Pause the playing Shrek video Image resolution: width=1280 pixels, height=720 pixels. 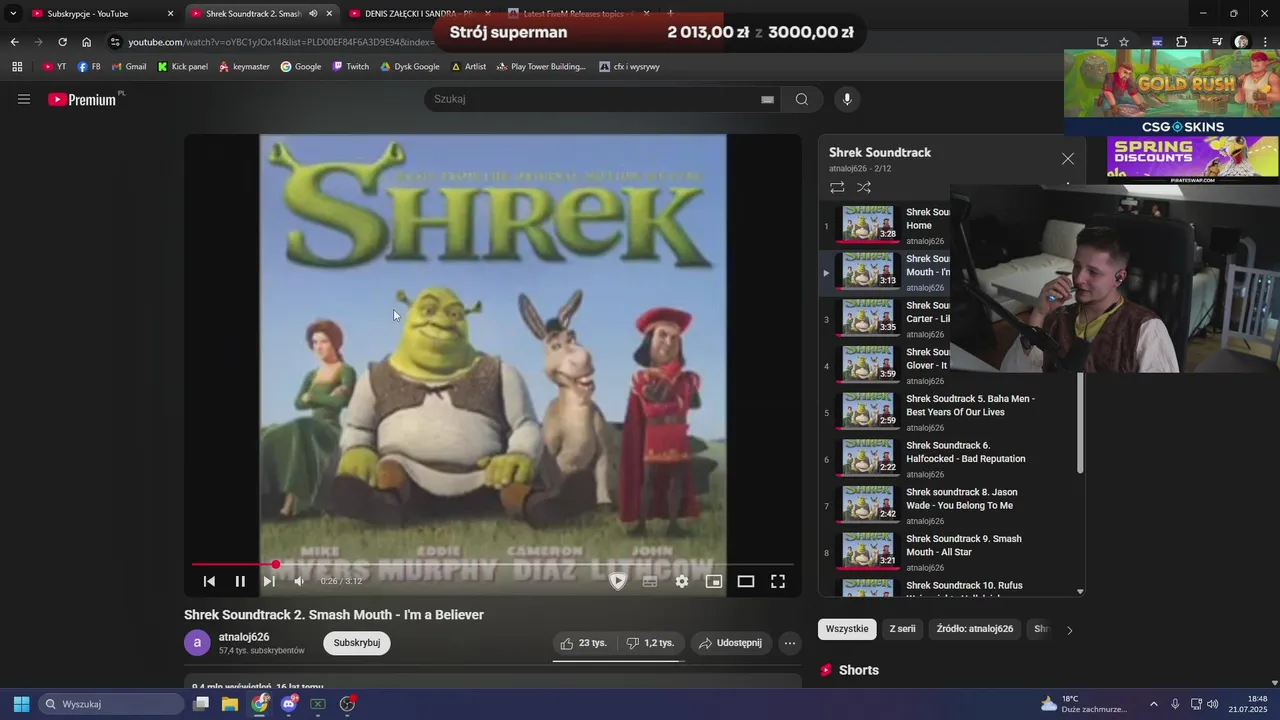[x=240, y=581]
